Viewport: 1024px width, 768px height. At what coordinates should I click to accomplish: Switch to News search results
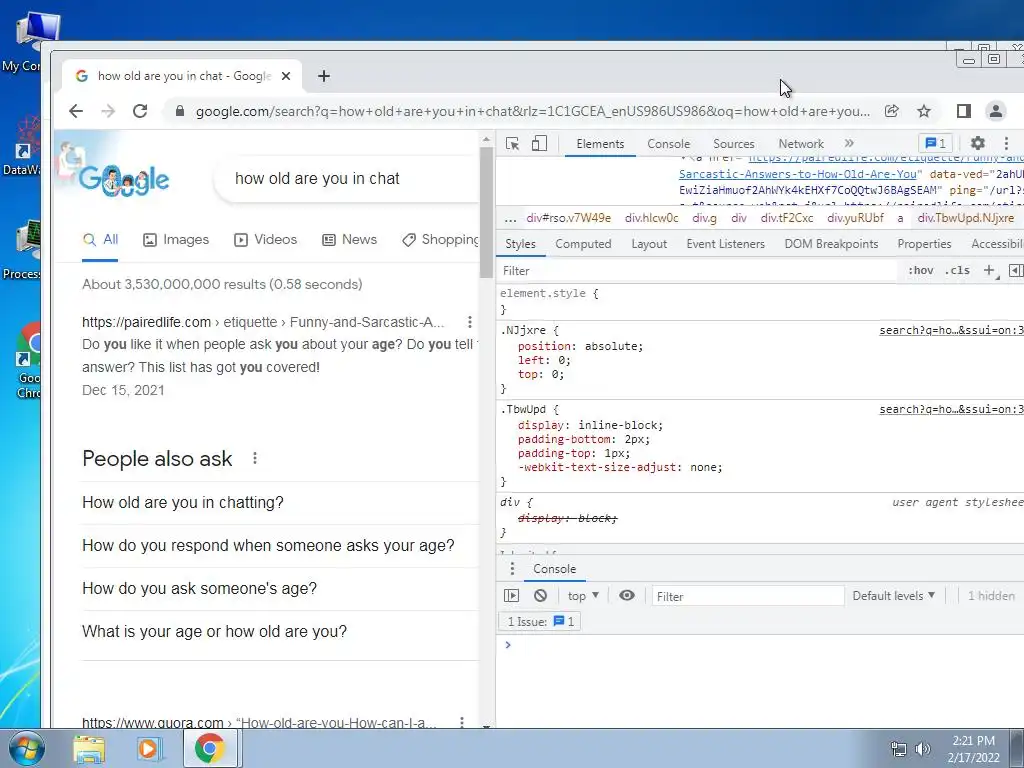click(349, 240)
